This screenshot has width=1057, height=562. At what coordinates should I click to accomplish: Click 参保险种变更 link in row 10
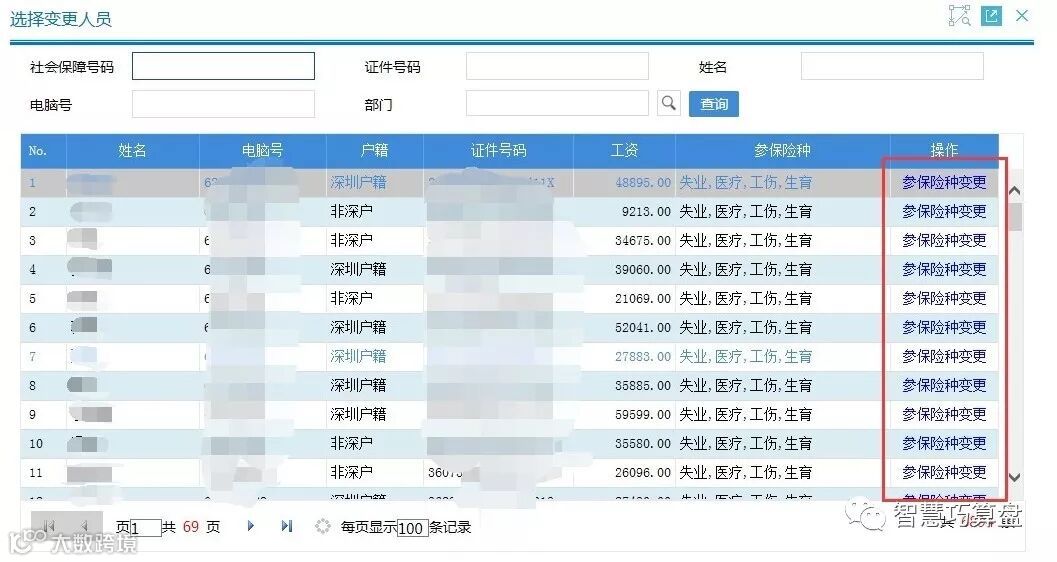[944, 443]
